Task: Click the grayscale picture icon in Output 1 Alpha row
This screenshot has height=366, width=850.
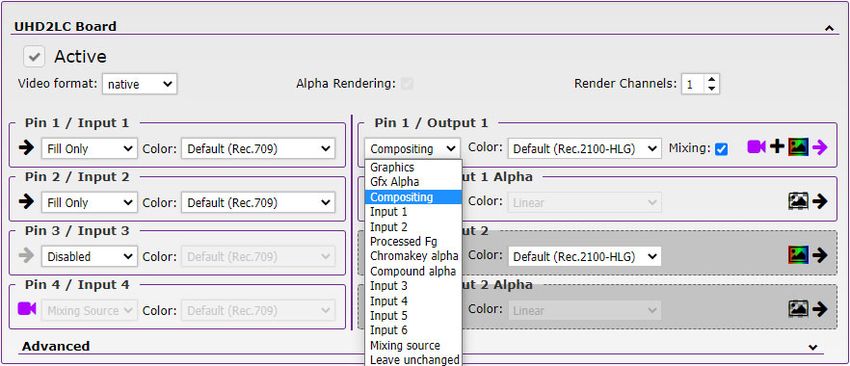Action: [798, 201]
